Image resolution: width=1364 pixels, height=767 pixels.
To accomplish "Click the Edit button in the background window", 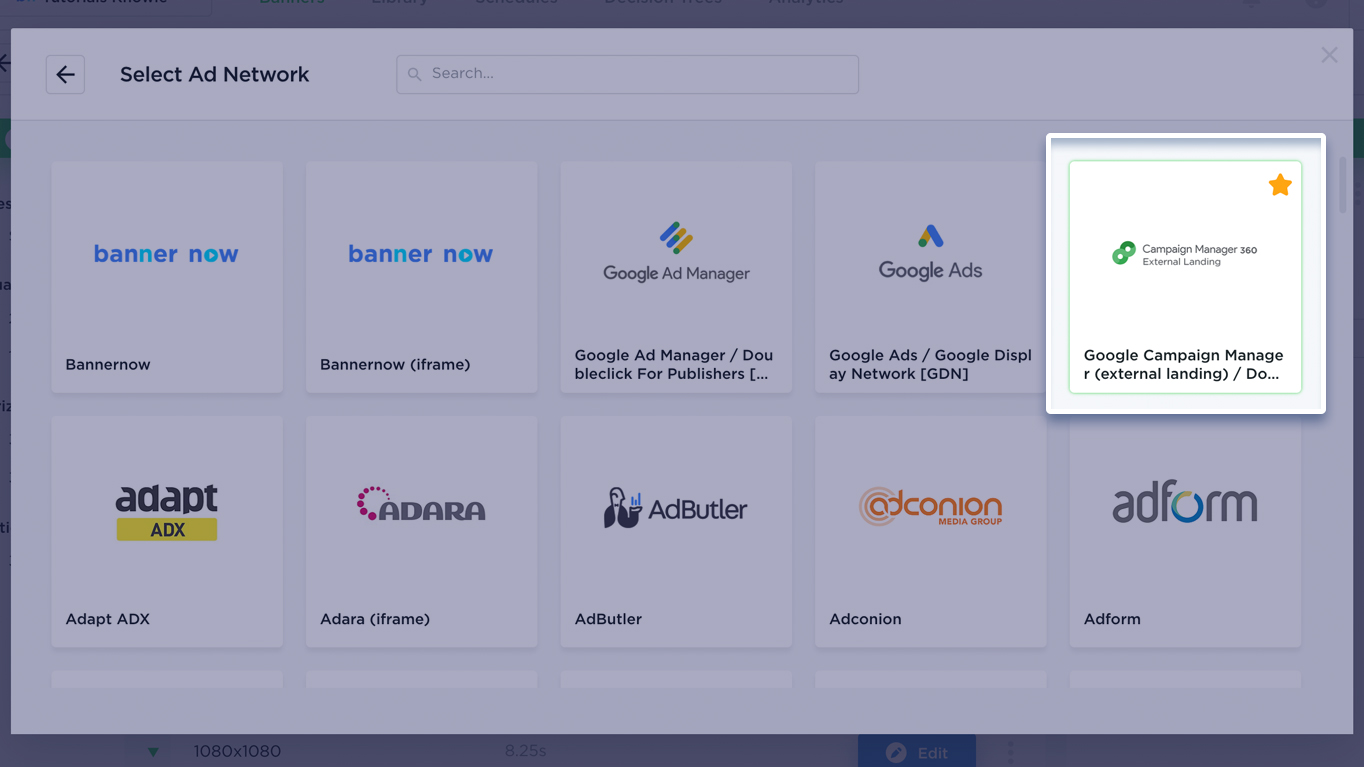I will (x=917, y=752).
